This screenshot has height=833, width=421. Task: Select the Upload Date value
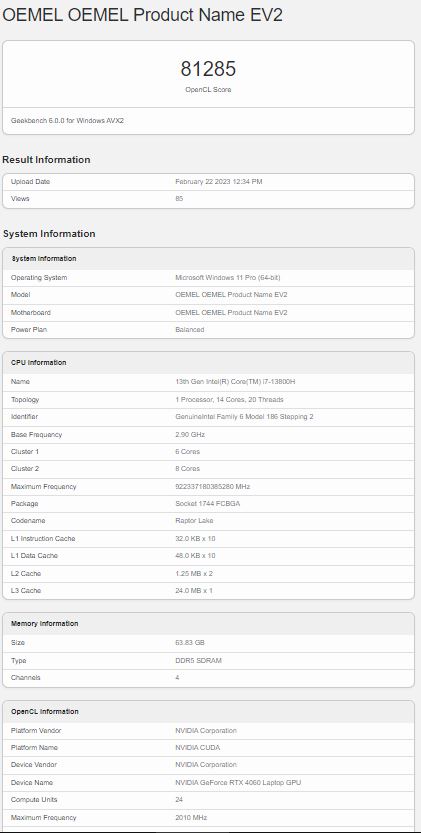(218, 182)
